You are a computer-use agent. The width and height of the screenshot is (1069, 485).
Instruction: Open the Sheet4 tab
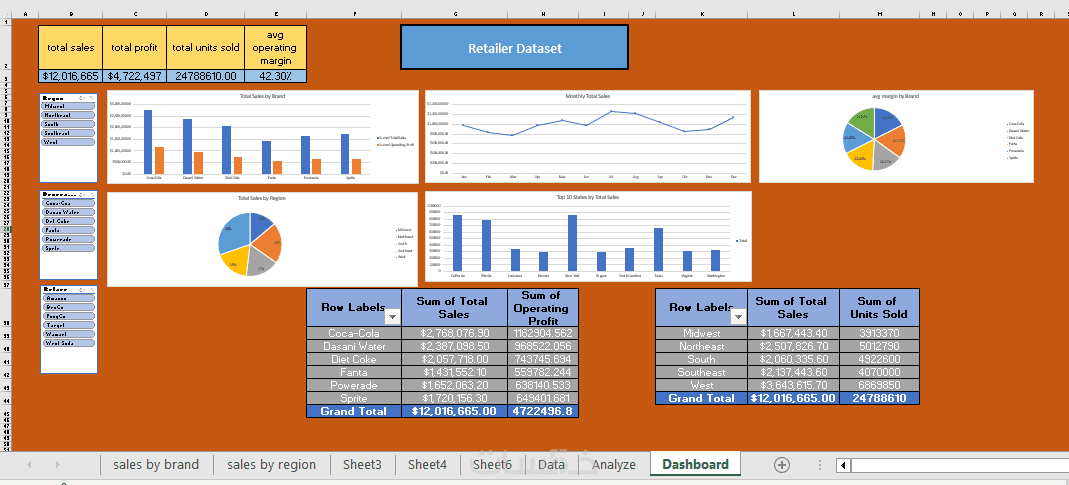427,465
